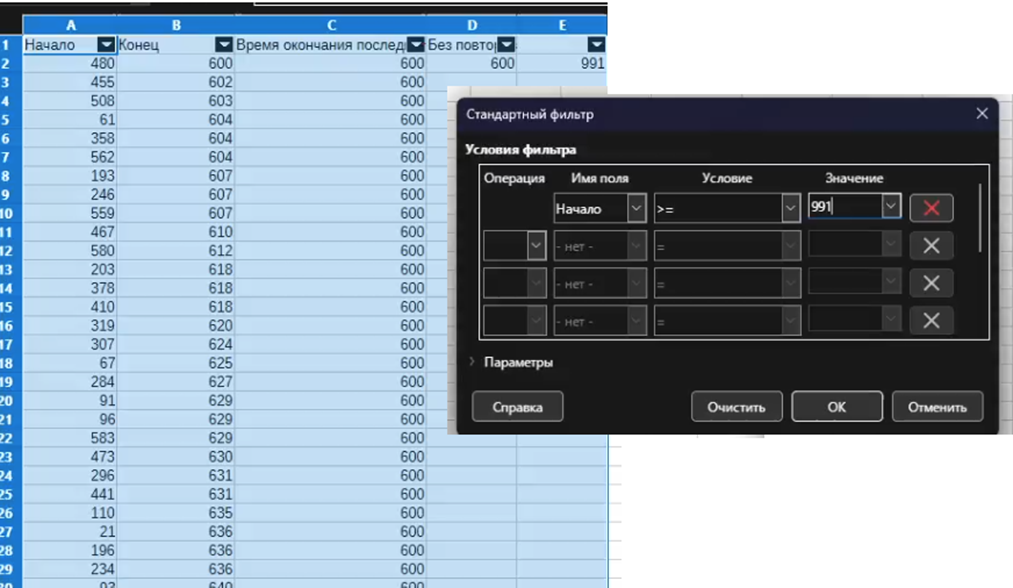This screenshot has height=588, width=1013.
Task: Open help with Справка button
Action: pos(517,407)
